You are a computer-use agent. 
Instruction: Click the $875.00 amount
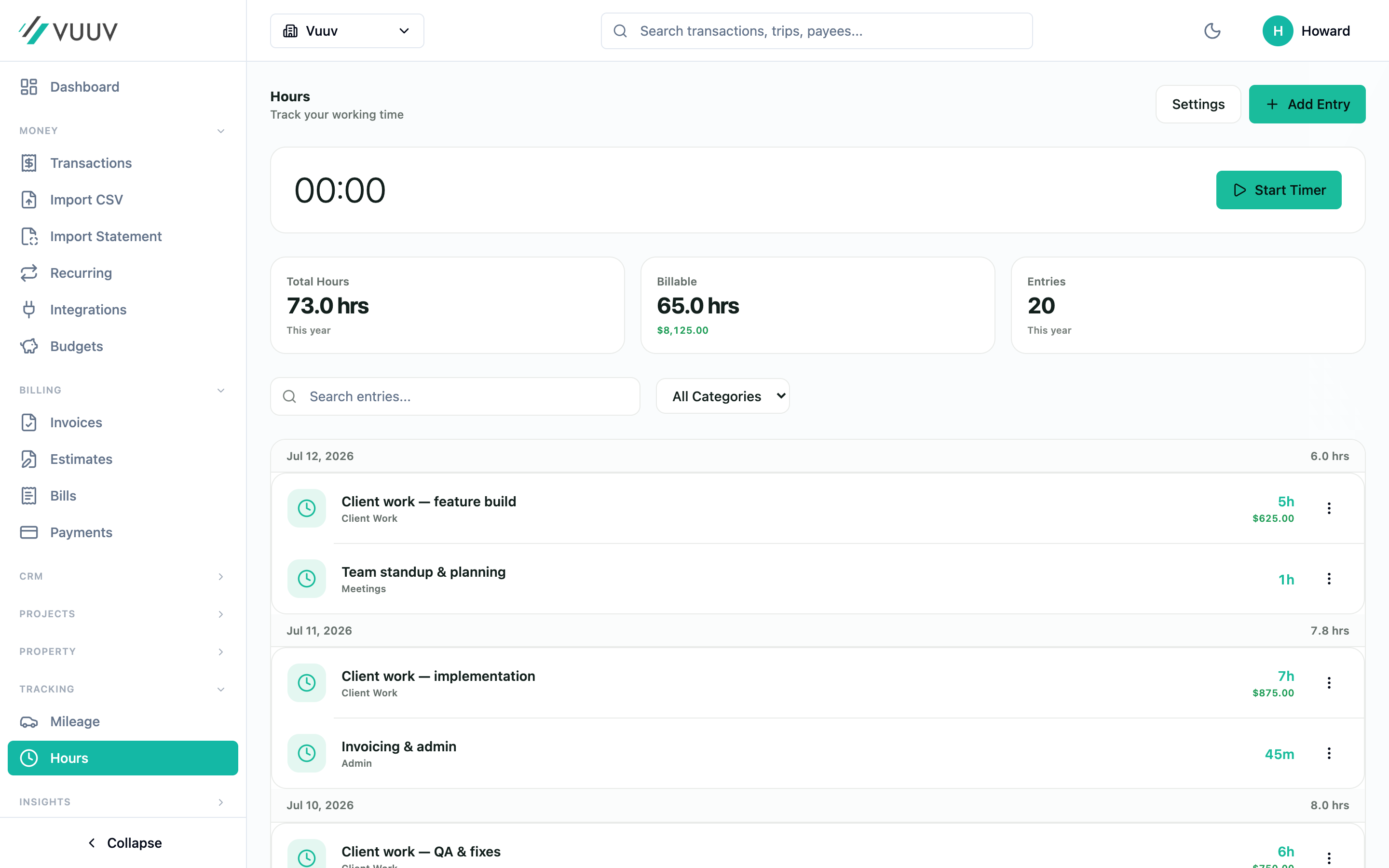(1273, 693)
